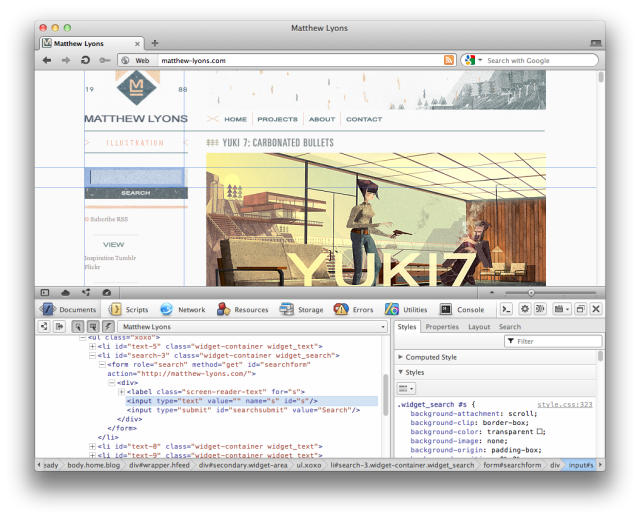Toggle select element by click button
Screen dimensions: 640x519
pyautogui.click(x=78, y=326)
